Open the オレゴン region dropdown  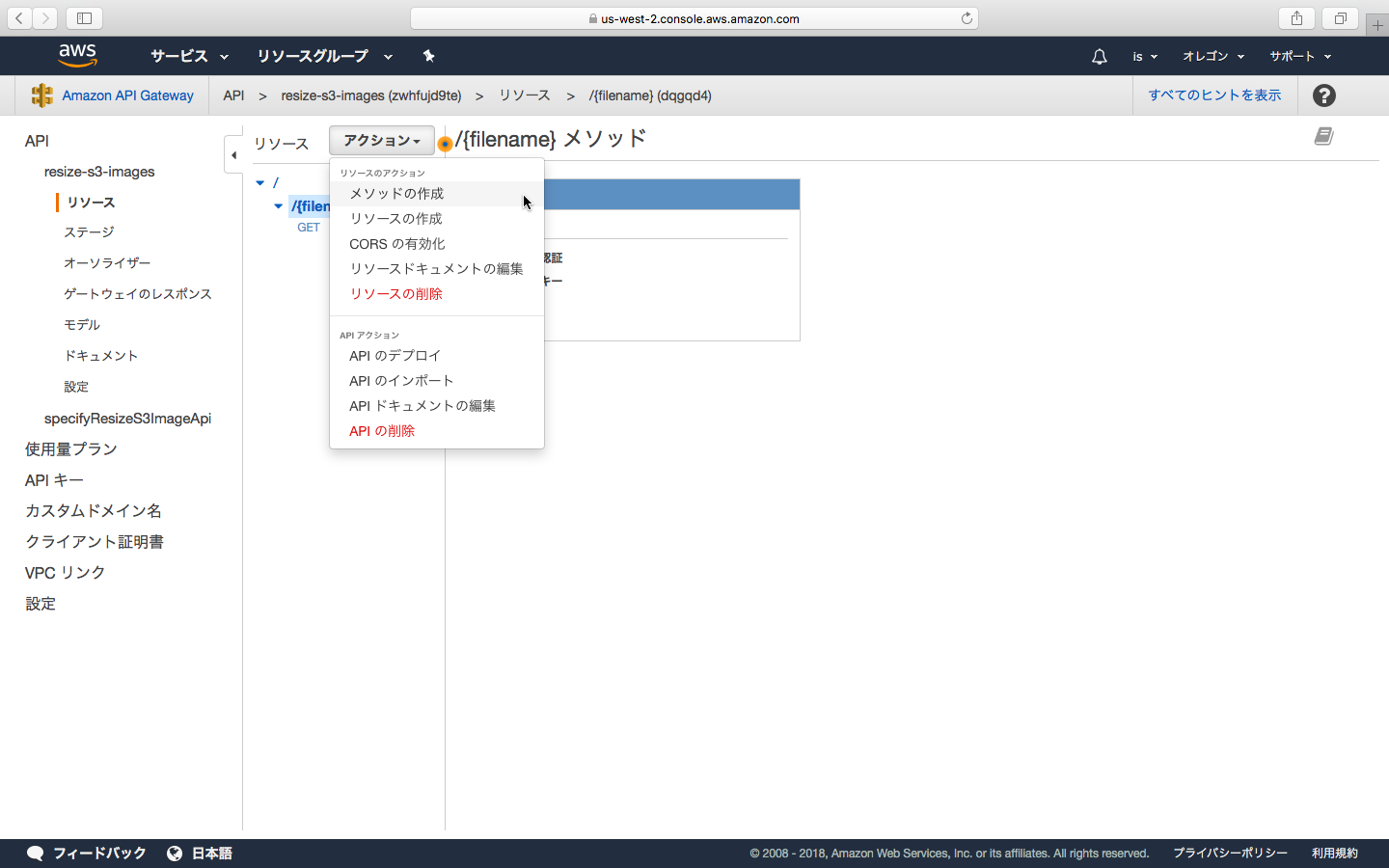1213,57
